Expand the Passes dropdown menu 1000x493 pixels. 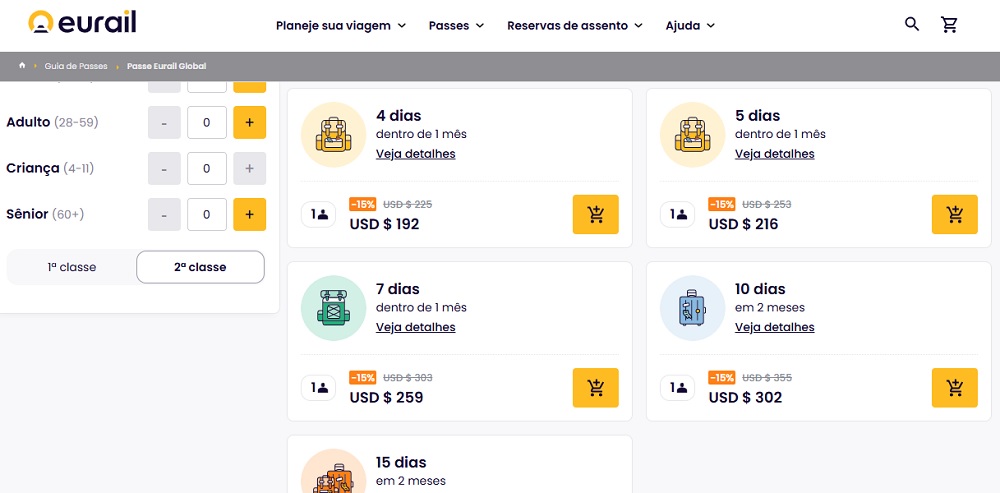coord(456,25)
